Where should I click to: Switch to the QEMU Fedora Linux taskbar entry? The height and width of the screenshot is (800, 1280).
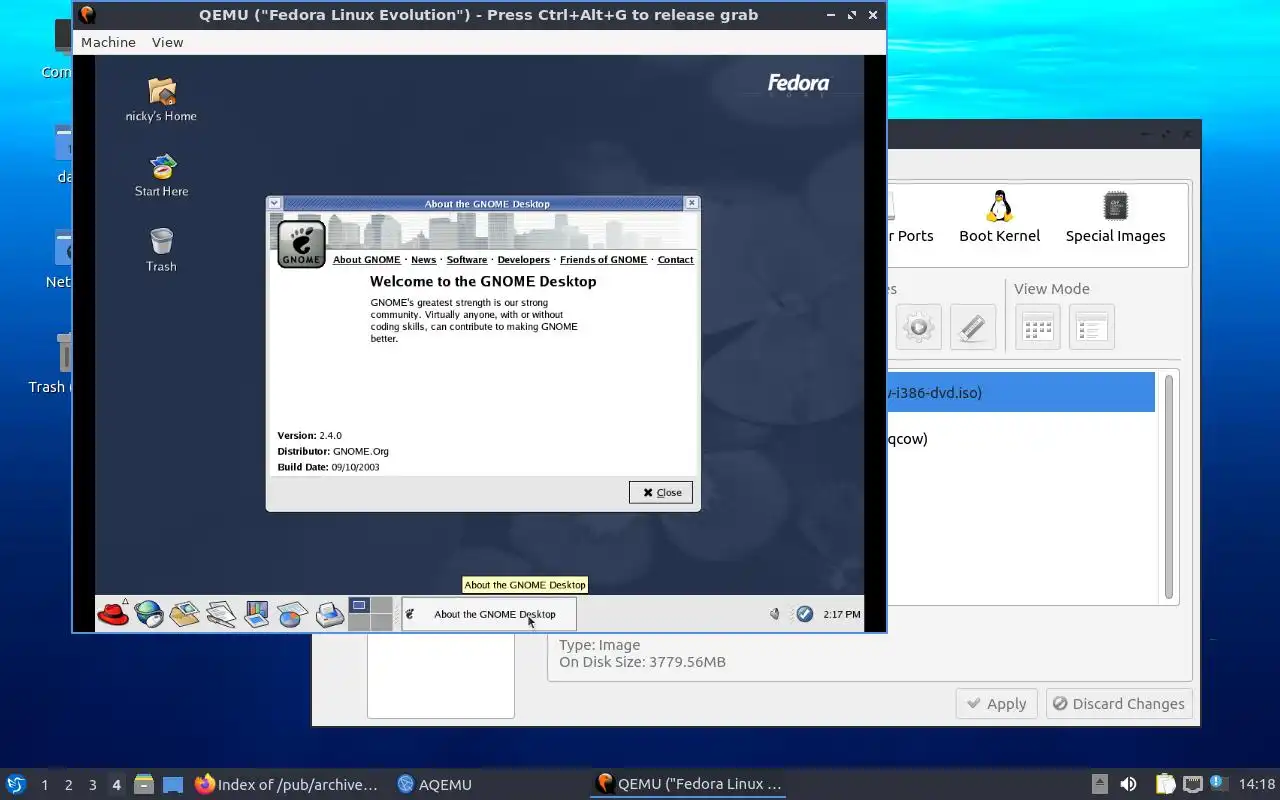(x=689, y=784)
